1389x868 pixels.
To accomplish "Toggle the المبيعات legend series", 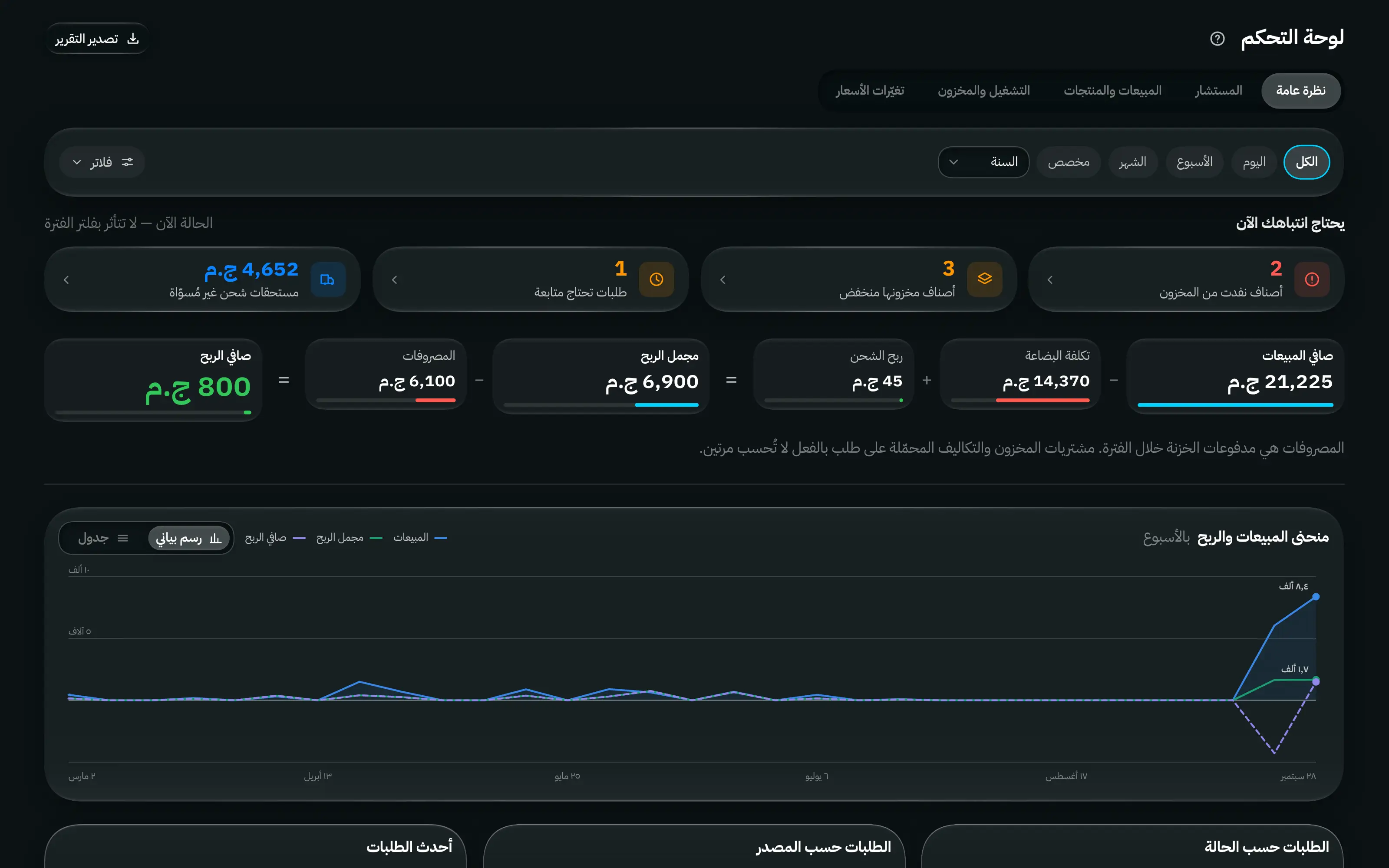I will [x=420, y=538].
